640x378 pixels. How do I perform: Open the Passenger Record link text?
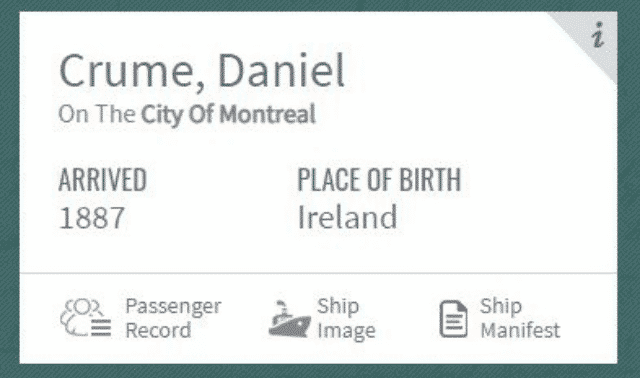point(173,318)
